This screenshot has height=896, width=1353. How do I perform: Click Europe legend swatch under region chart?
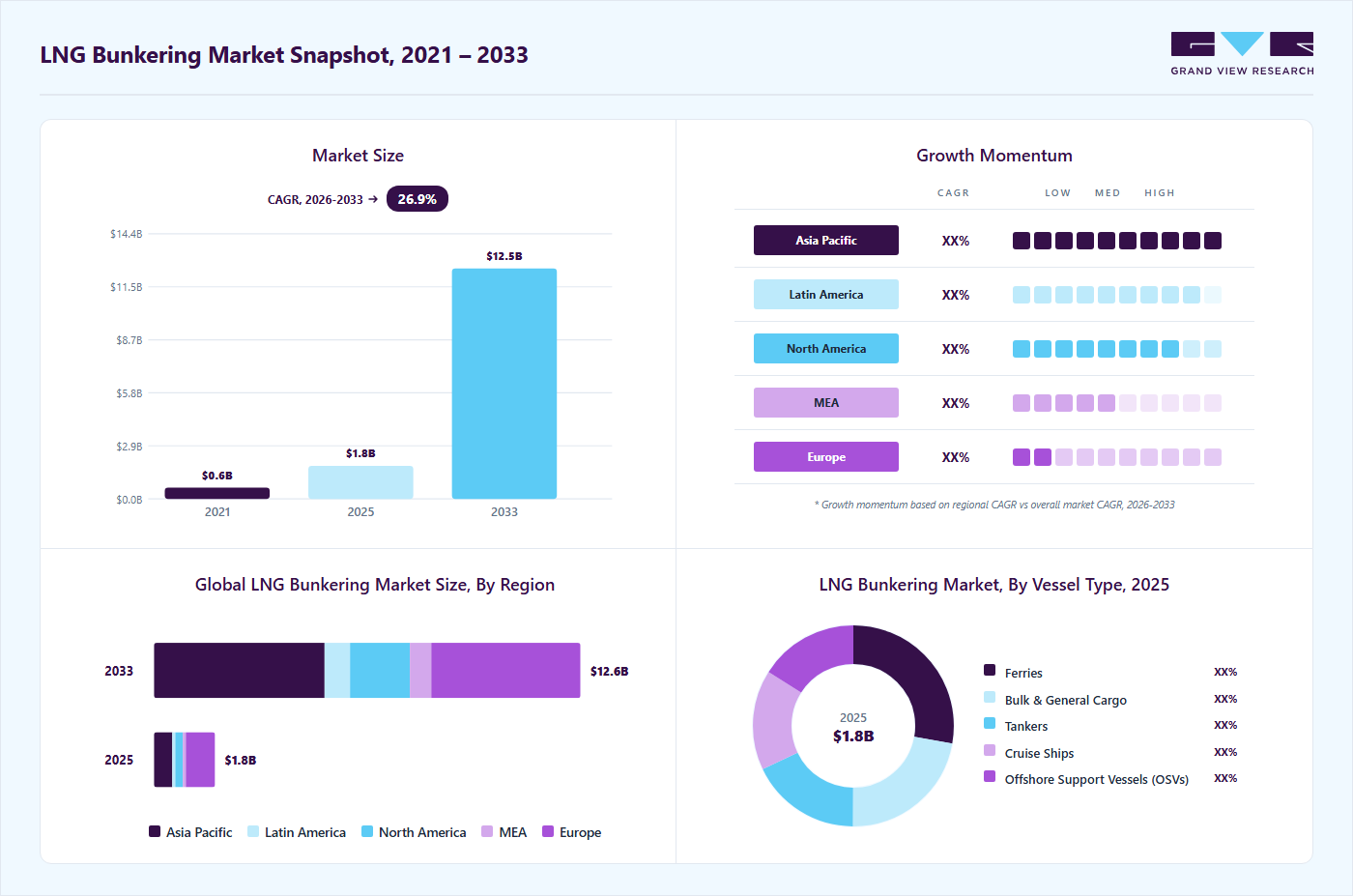pyautogui.click(x=548, y=831)
